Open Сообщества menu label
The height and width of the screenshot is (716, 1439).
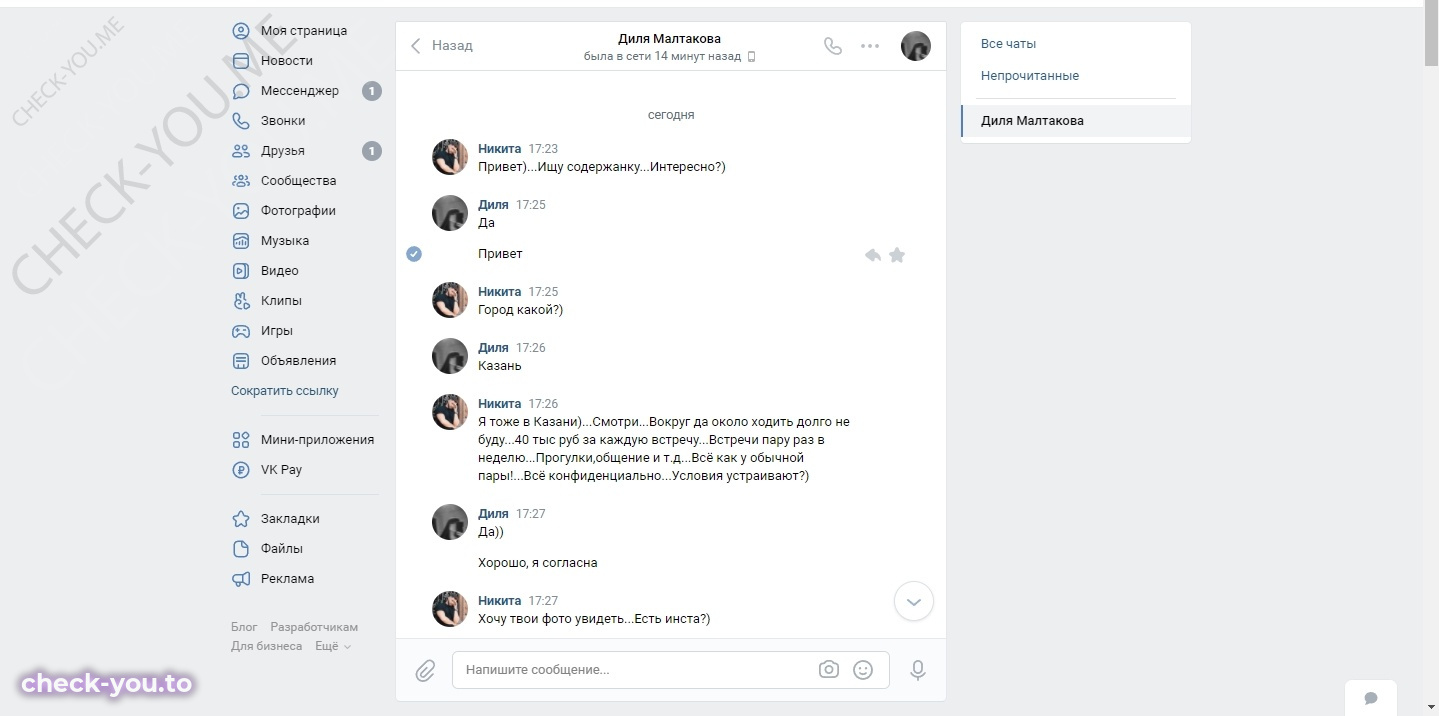point(298,181)
